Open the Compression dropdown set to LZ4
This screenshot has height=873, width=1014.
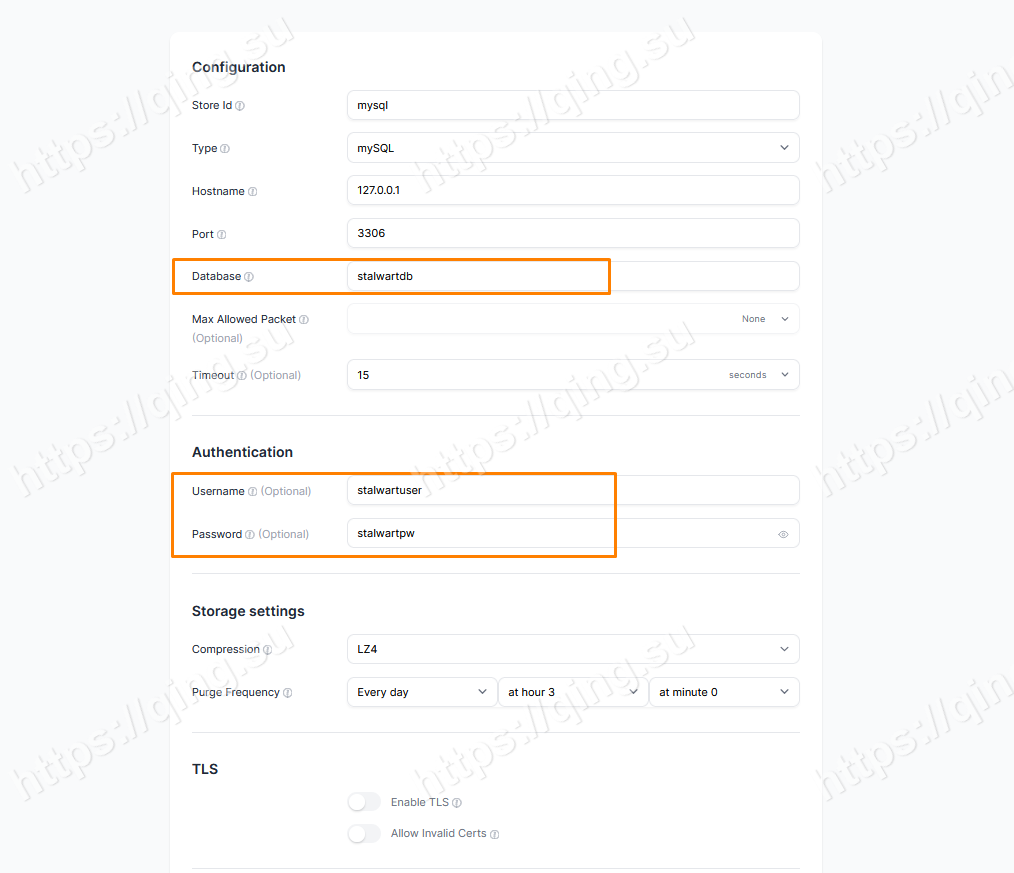(x=573, y=649)
